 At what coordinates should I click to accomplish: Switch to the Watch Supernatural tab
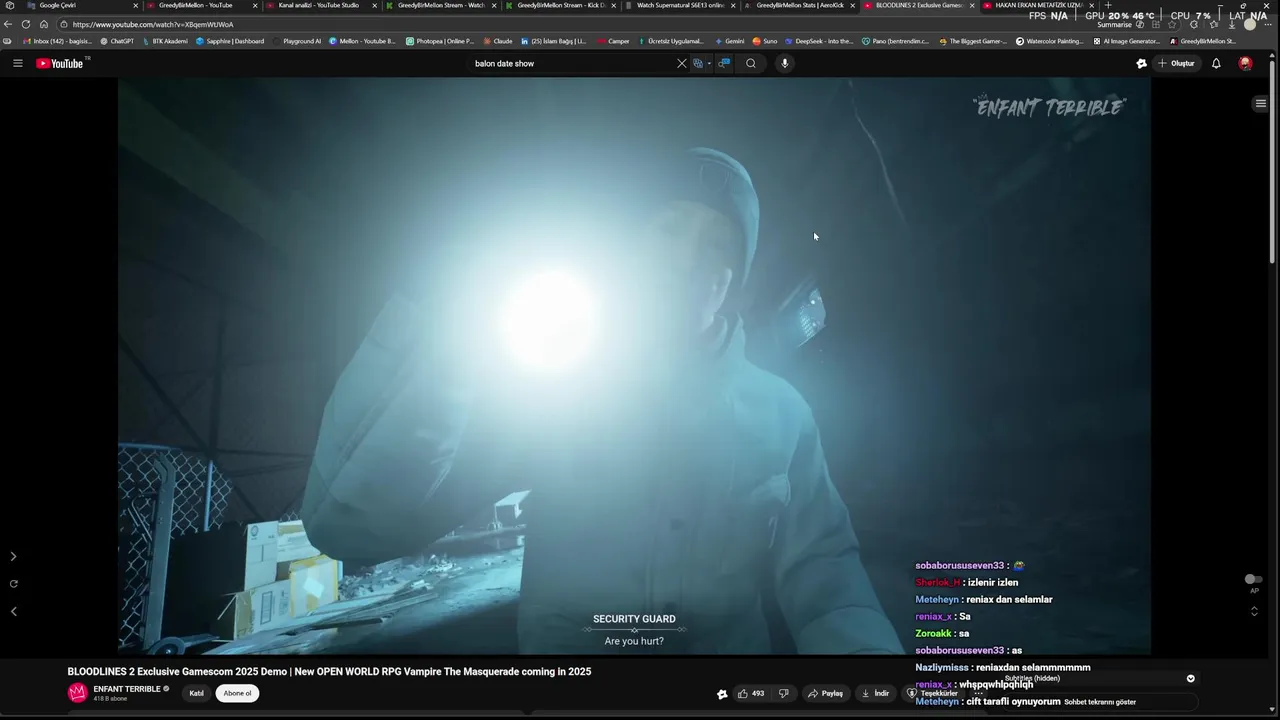point(680,5)
